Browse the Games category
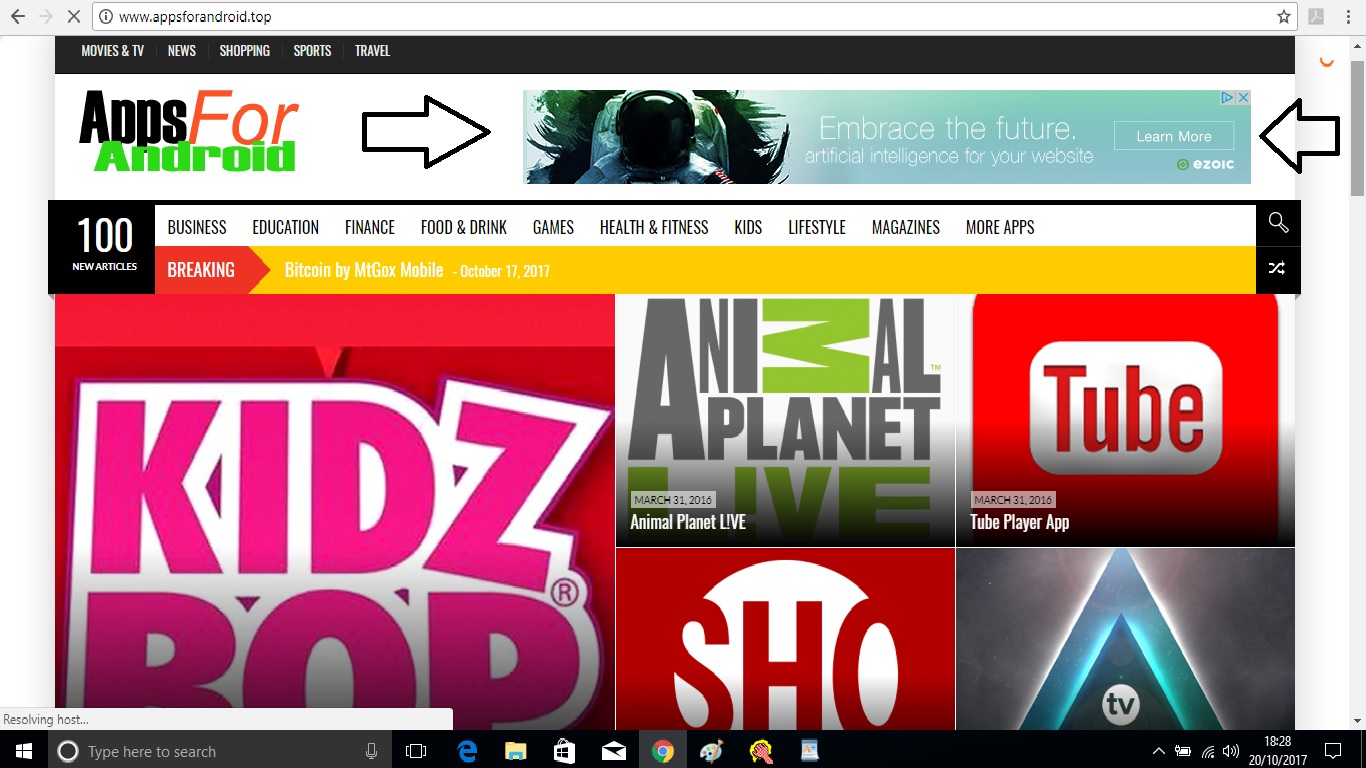This screenshot has width=1366, height=768. tap(553, 227)
